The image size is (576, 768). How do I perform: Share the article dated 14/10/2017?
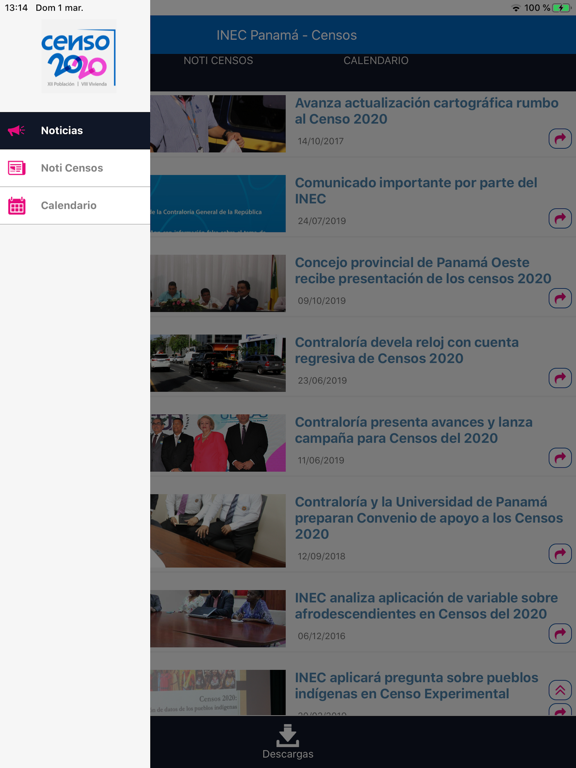(x=560, y=139)
